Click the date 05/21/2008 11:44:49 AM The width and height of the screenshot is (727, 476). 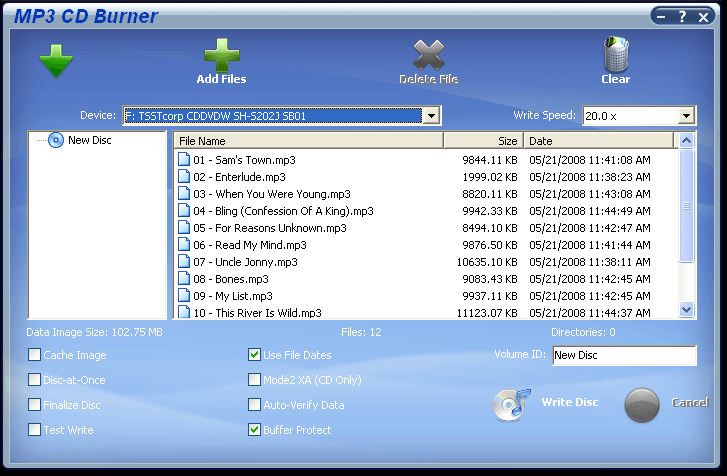point(590,211)
